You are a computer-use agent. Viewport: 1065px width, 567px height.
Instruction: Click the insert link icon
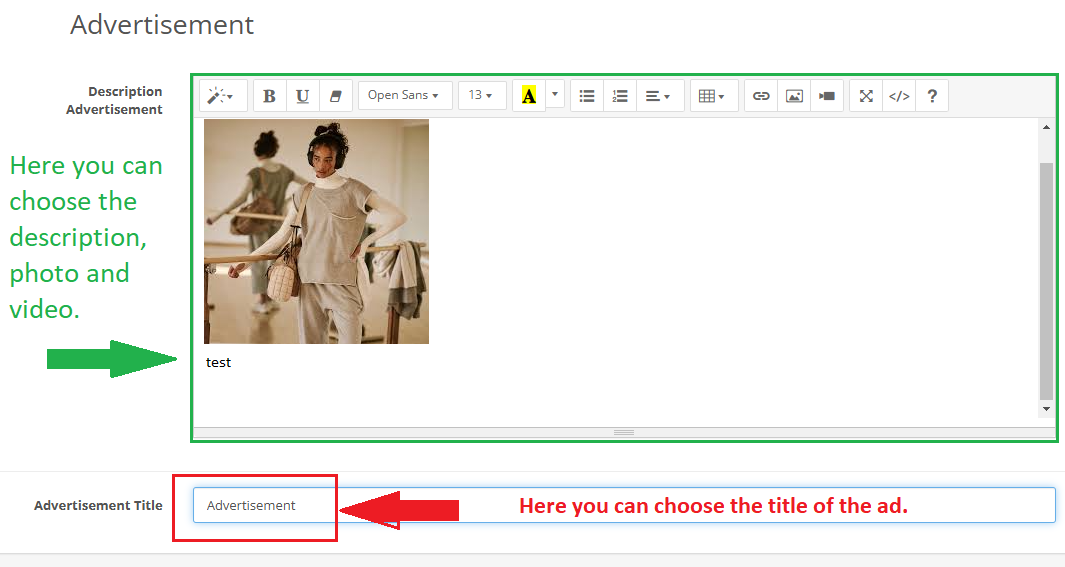click(x=761, y=96)
